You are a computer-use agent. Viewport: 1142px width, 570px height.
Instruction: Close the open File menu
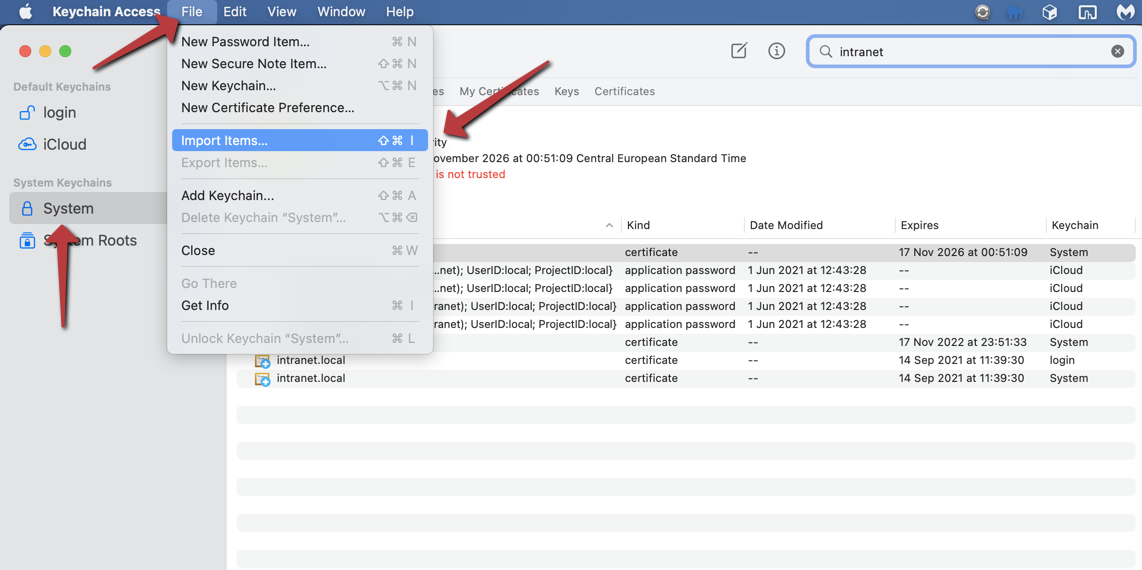pyautogui.click(x=192, y=12)
